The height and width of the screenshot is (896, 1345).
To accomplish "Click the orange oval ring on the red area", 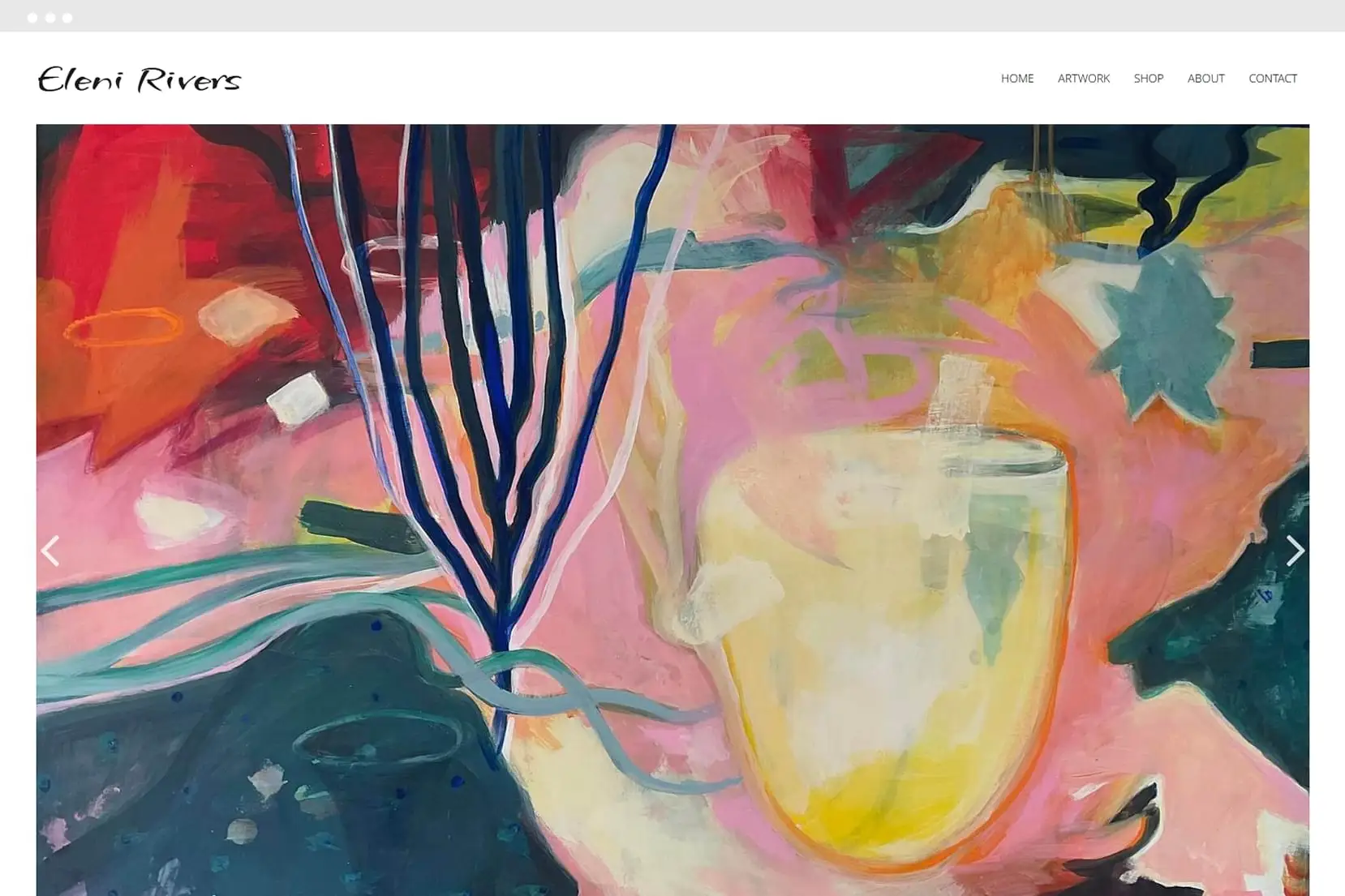I will point(122,328).
